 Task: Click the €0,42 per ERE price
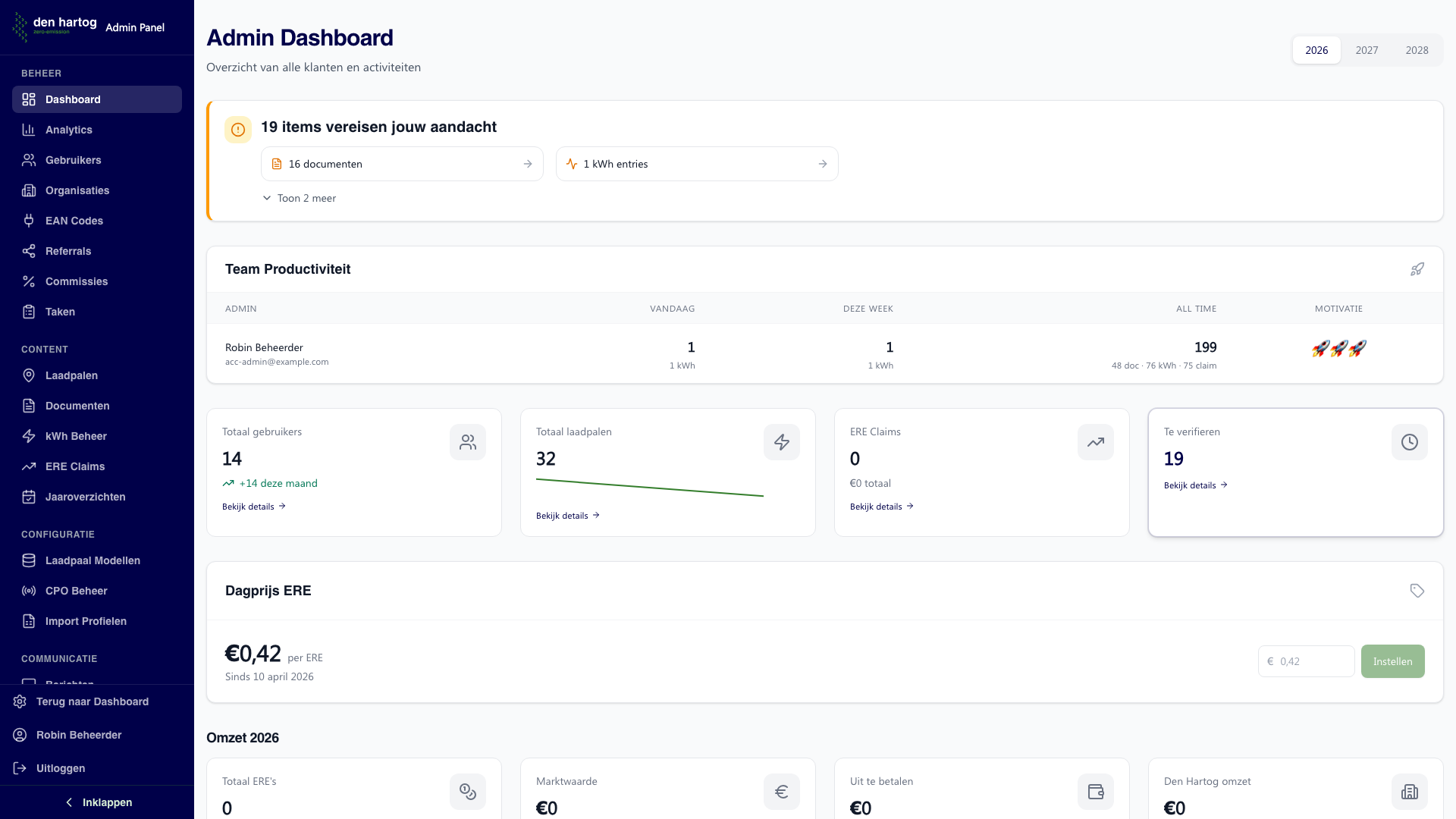(274, 654)
